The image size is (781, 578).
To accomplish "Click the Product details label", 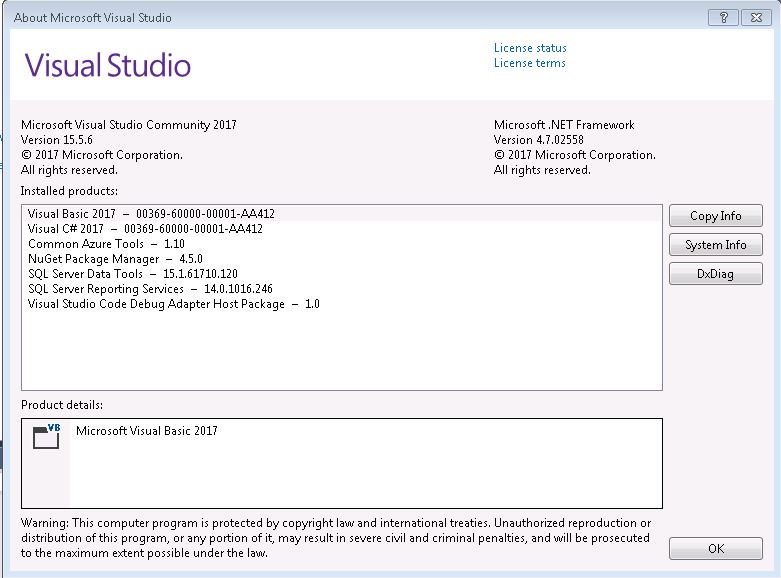I will (62, 405).
